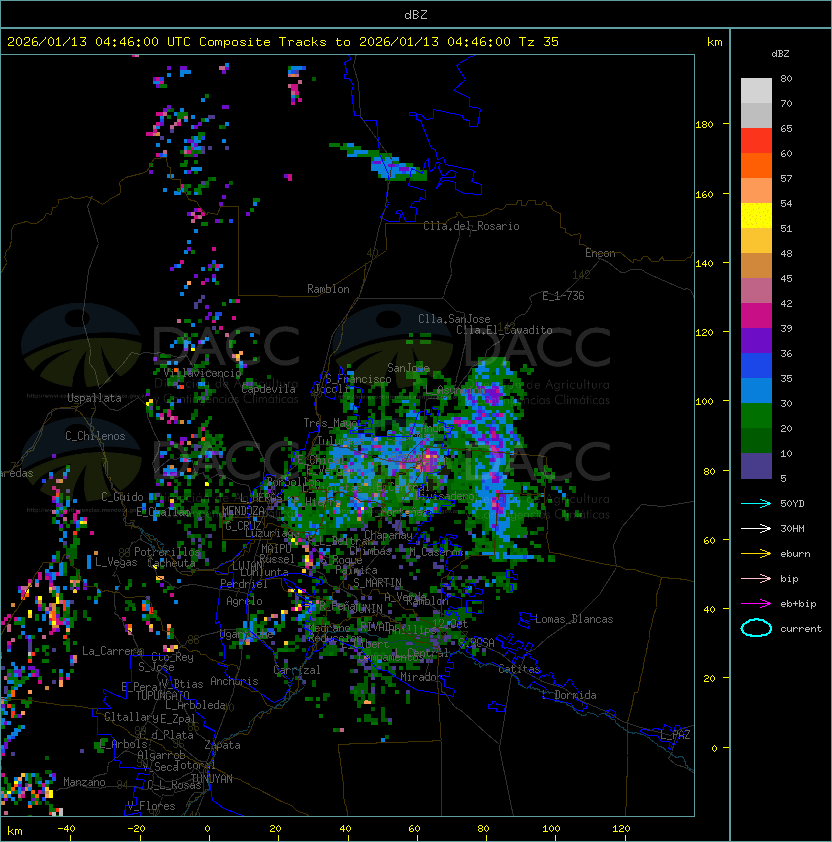Image resolution: width=832 pixels, height=842 pixels.
Task: Pick the bright yellow swatch in dBZ scale
Action: point(756,216)
